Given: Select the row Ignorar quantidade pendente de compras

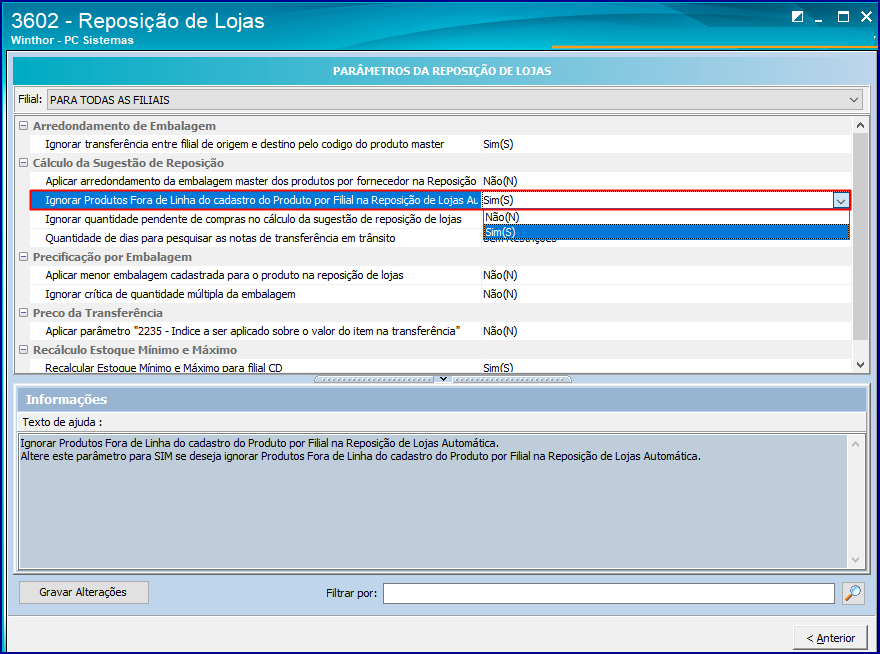Looking at the screenshot, I should [x=253, y=219].
